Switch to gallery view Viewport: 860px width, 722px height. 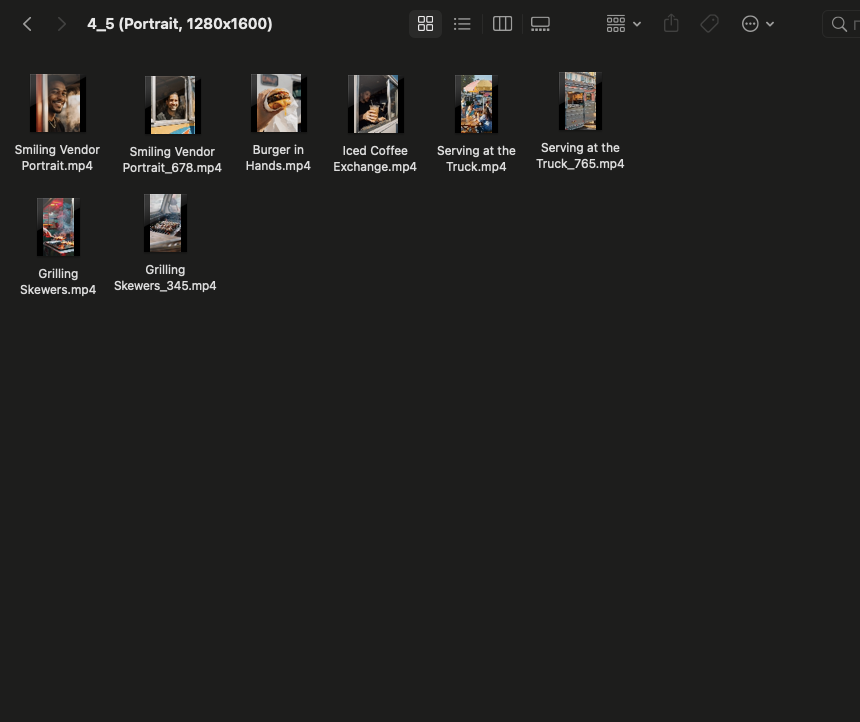[x=540, y=24]
